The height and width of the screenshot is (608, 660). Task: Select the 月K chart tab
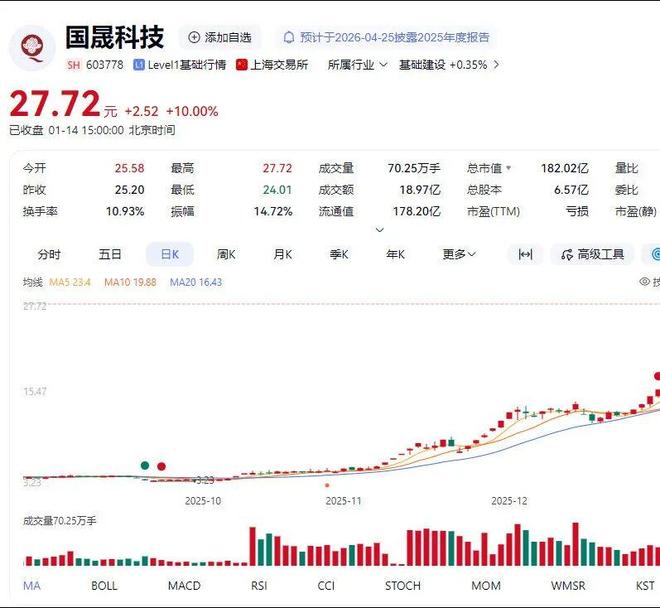pyautogui.click(x=282, y=254)
